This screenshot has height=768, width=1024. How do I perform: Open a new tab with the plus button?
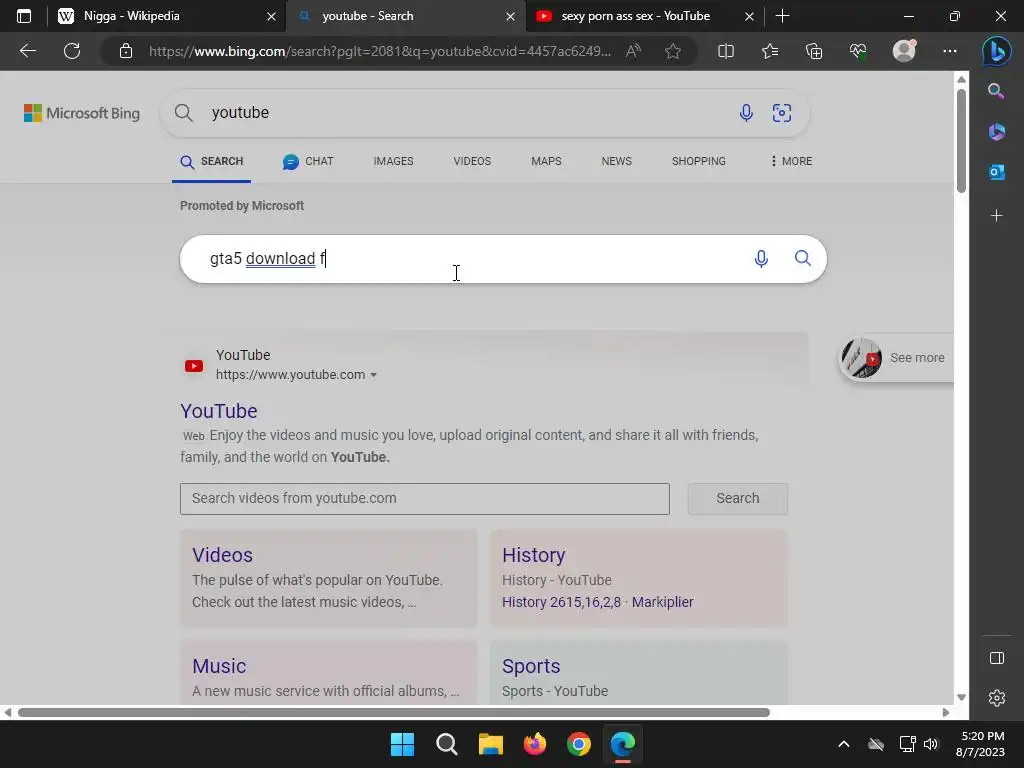[782, 16]
